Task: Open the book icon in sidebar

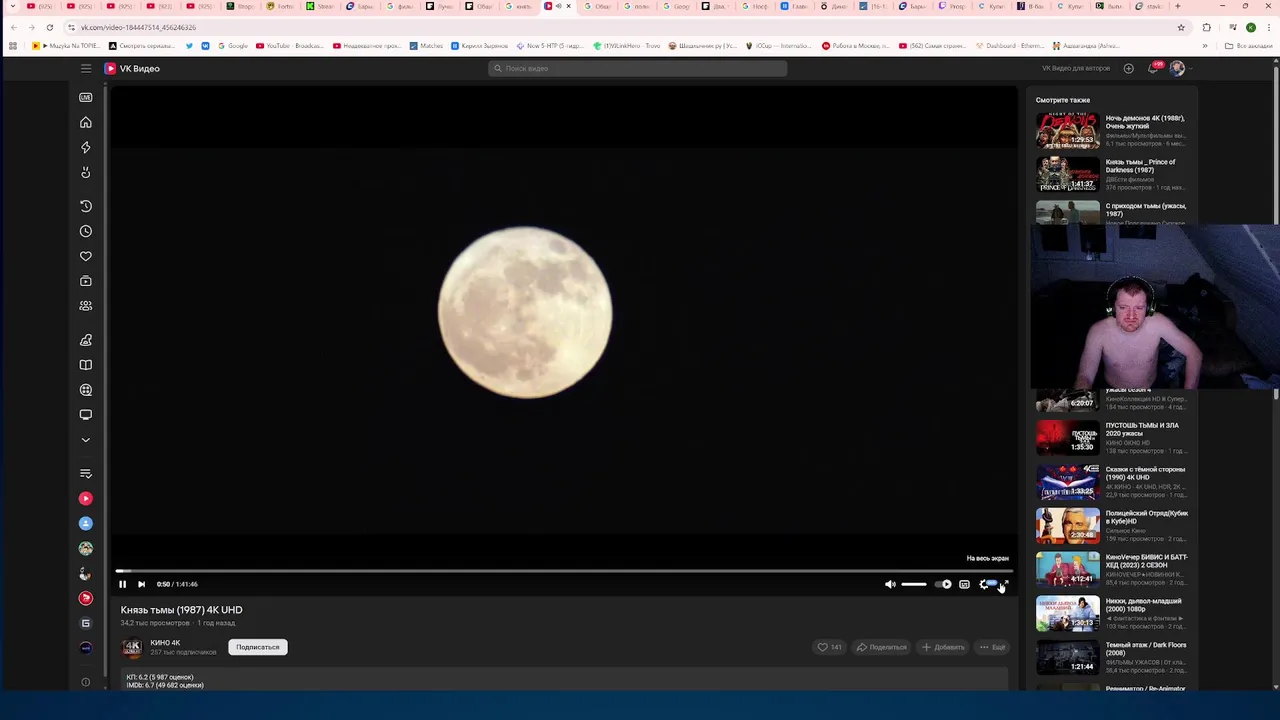Action: pos(86,365)
